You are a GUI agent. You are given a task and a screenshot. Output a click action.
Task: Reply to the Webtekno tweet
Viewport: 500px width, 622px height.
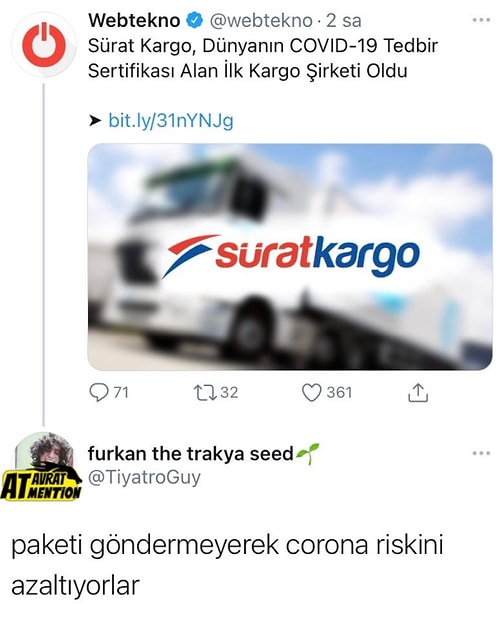(x=98, y=392)
